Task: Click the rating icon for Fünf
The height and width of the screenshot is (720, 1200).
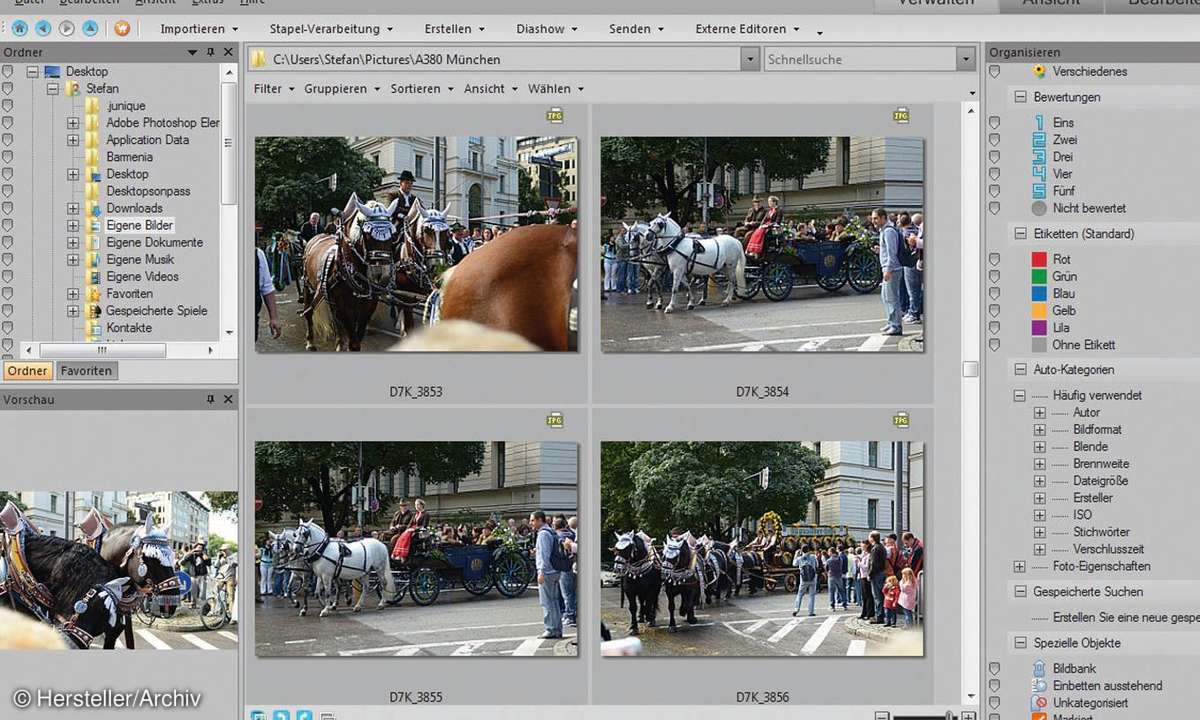Action: point(1039,191)
